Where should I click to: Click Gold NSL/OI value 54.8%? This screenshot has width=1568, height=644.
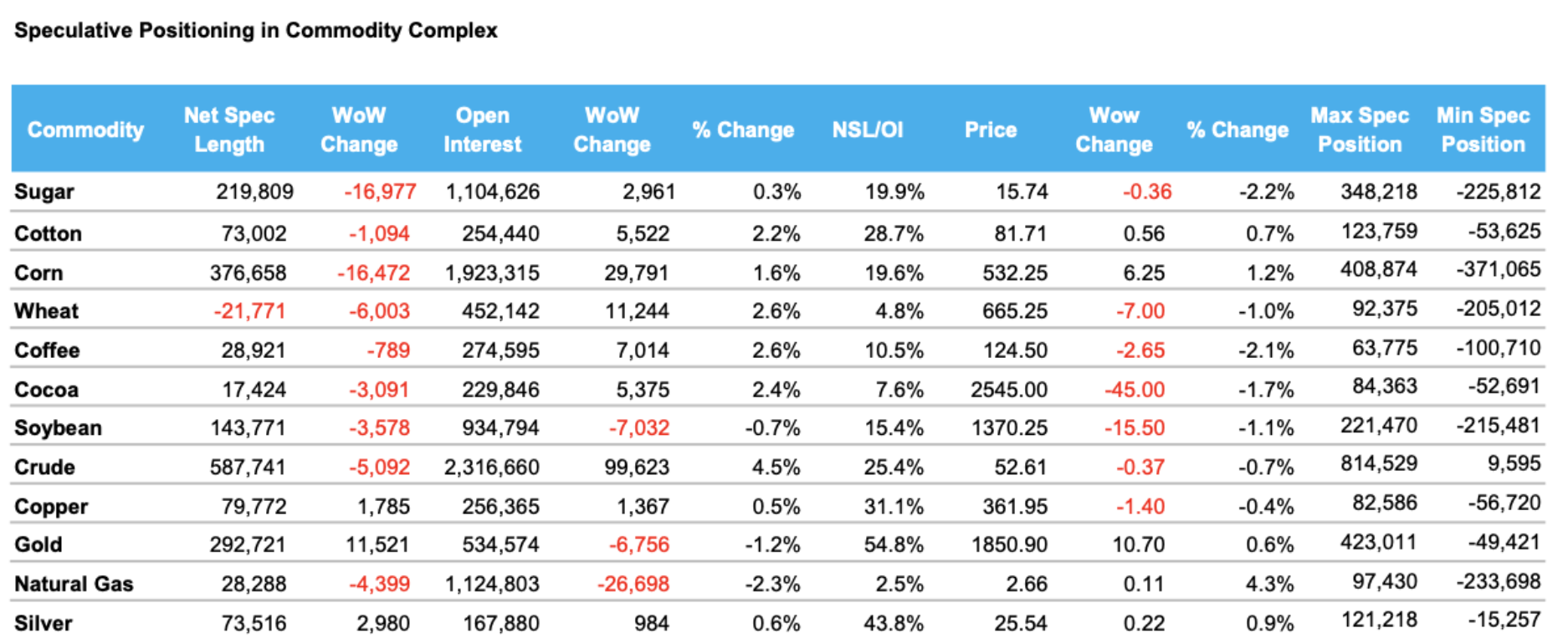point(894,544)
